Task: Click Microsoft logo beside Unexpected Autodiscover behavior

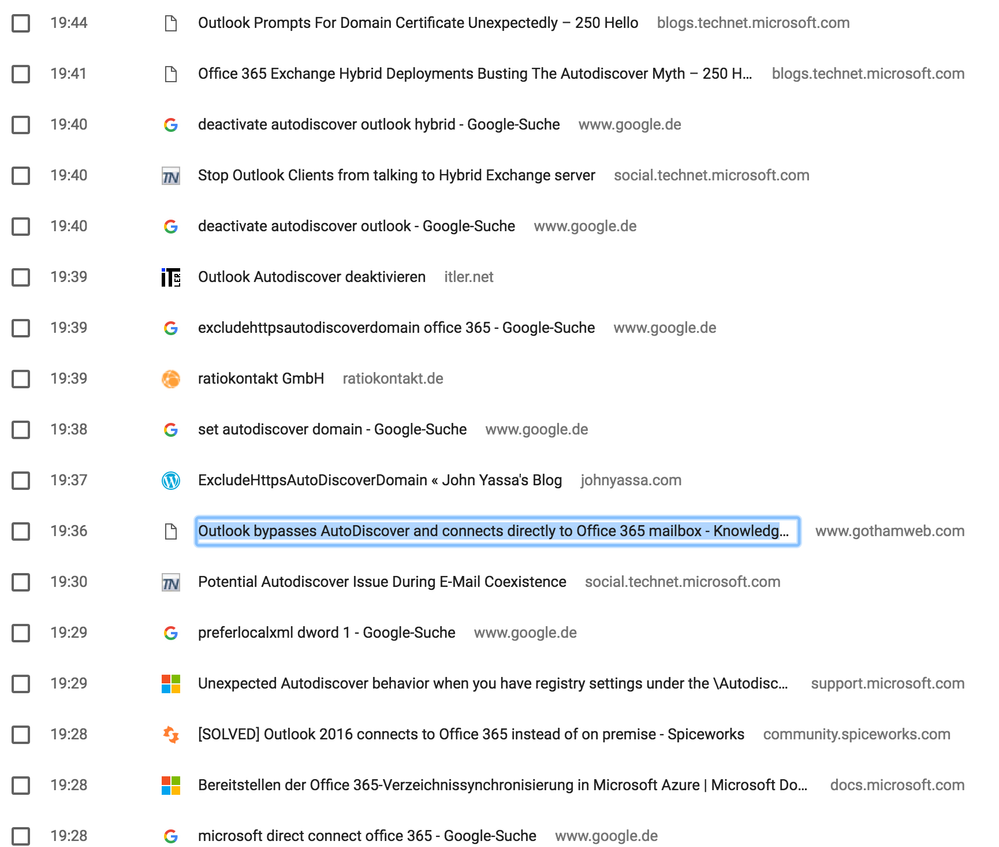Action: pyautogui.click(x=171, y=684)
